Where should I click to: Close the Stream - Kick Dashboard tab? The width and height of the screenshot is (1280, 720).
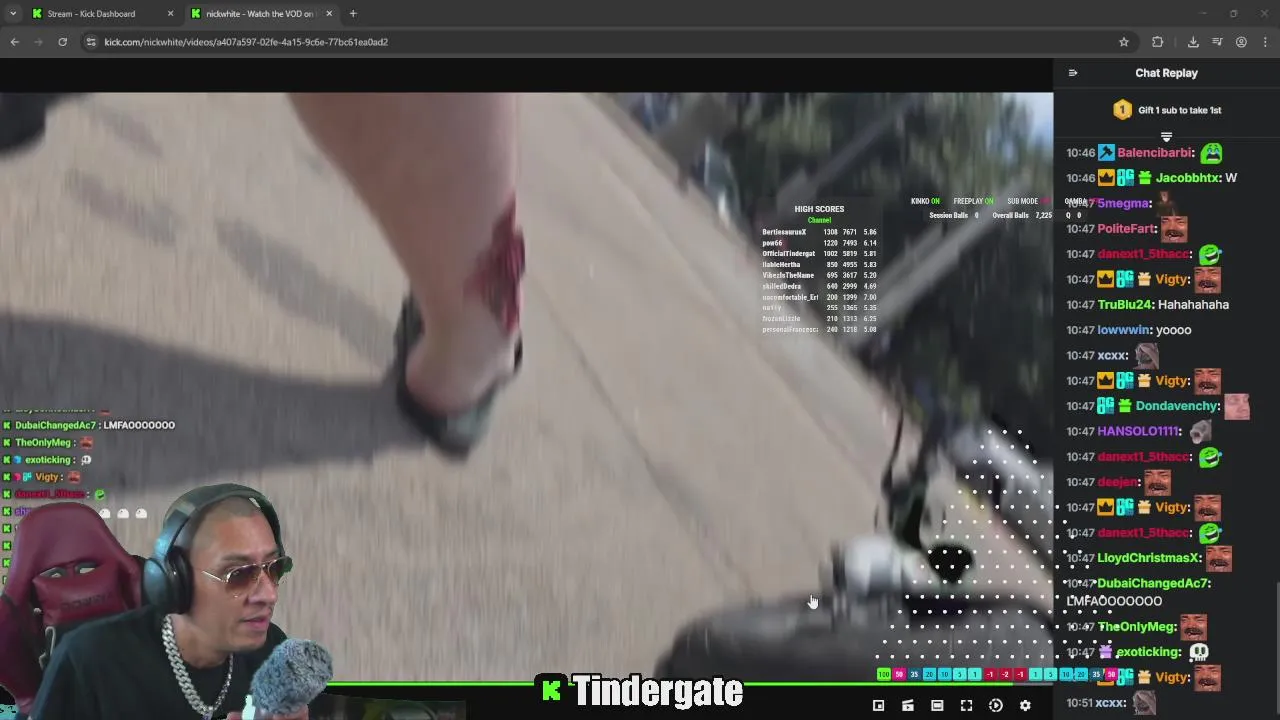click(x=170, y=14)
